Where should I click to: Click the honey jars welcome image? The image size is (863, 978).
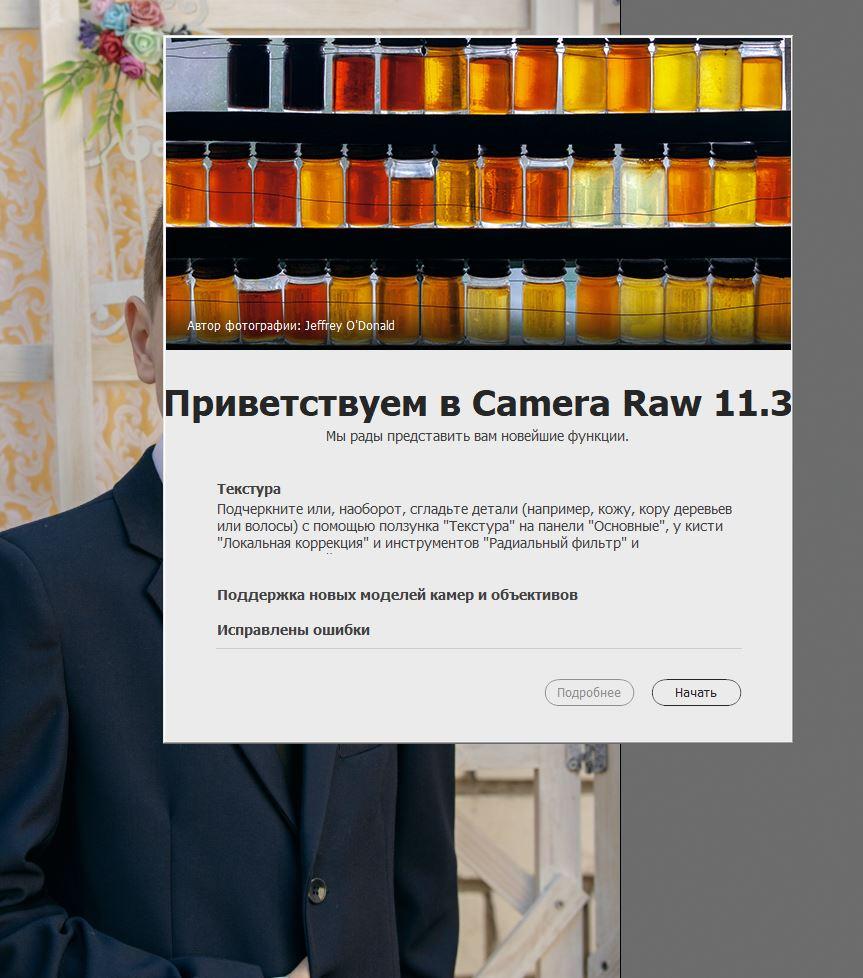tap(478, 193)
